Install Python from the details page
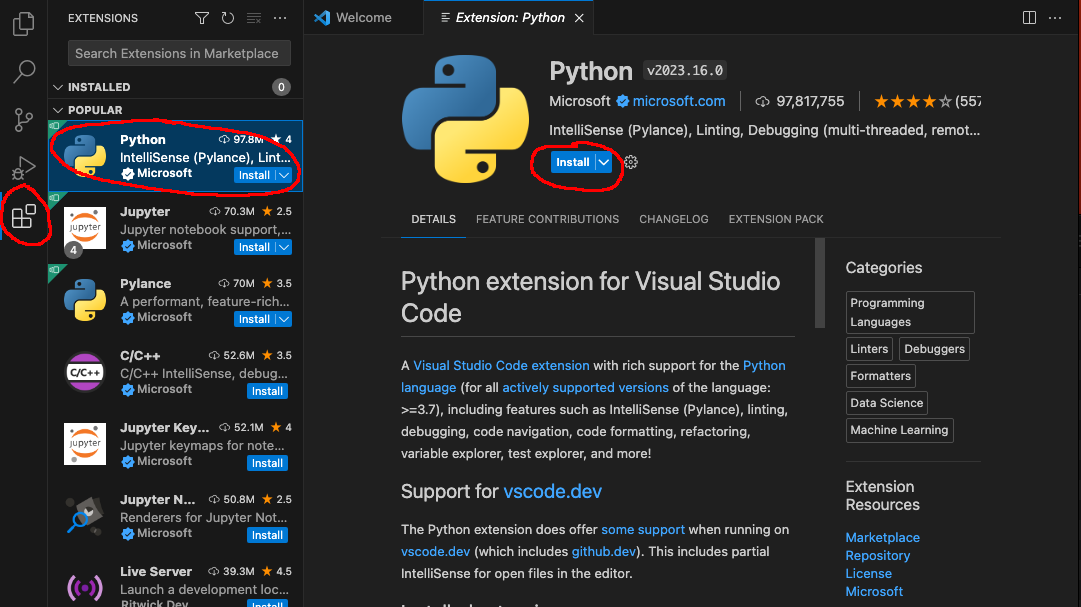The width and height of the screenshot is (1081, 607). pos(573,162)
